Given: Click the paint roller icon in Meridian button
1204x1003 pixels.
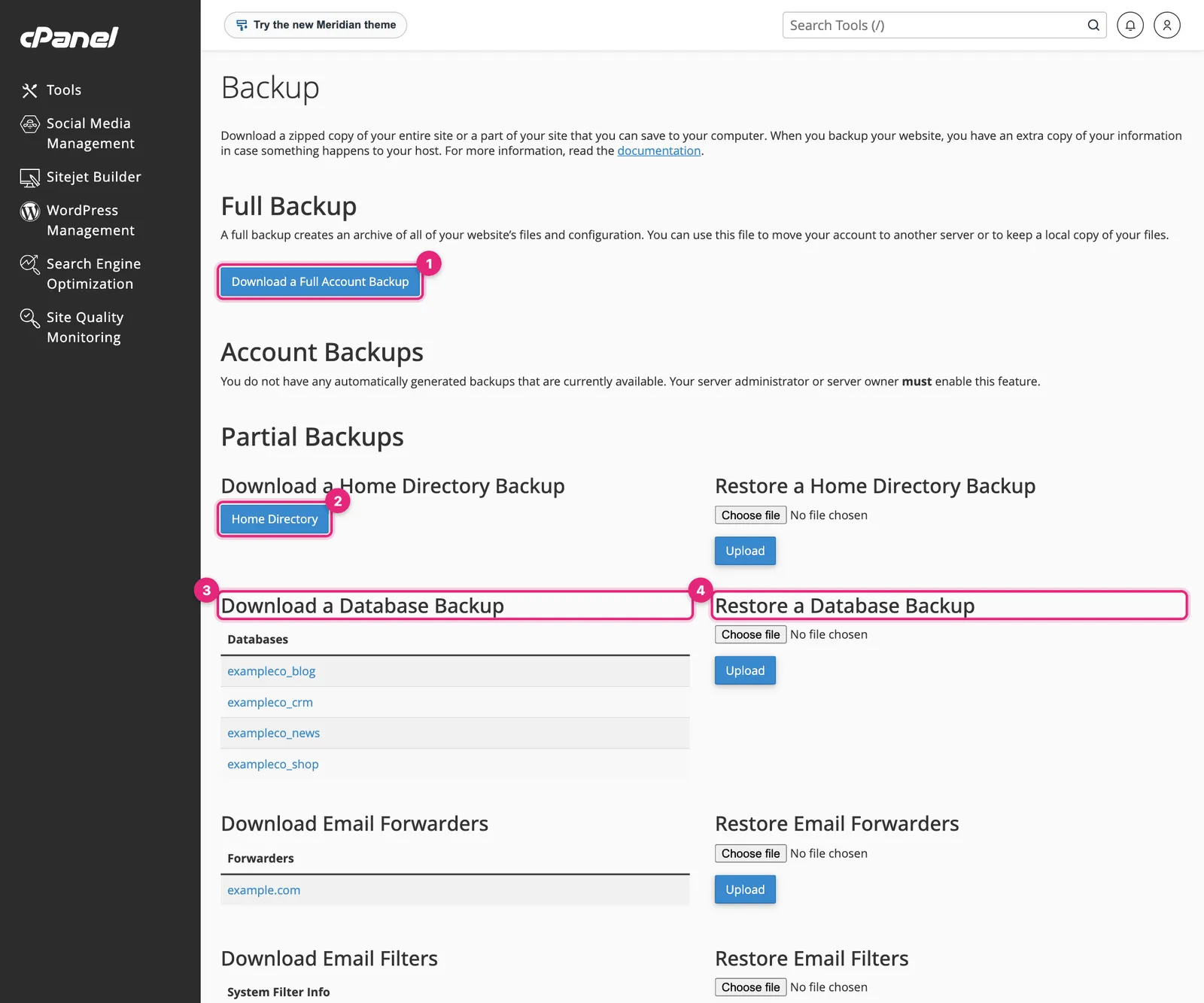Looking at the screenshot, I should [x=242, y=25].
